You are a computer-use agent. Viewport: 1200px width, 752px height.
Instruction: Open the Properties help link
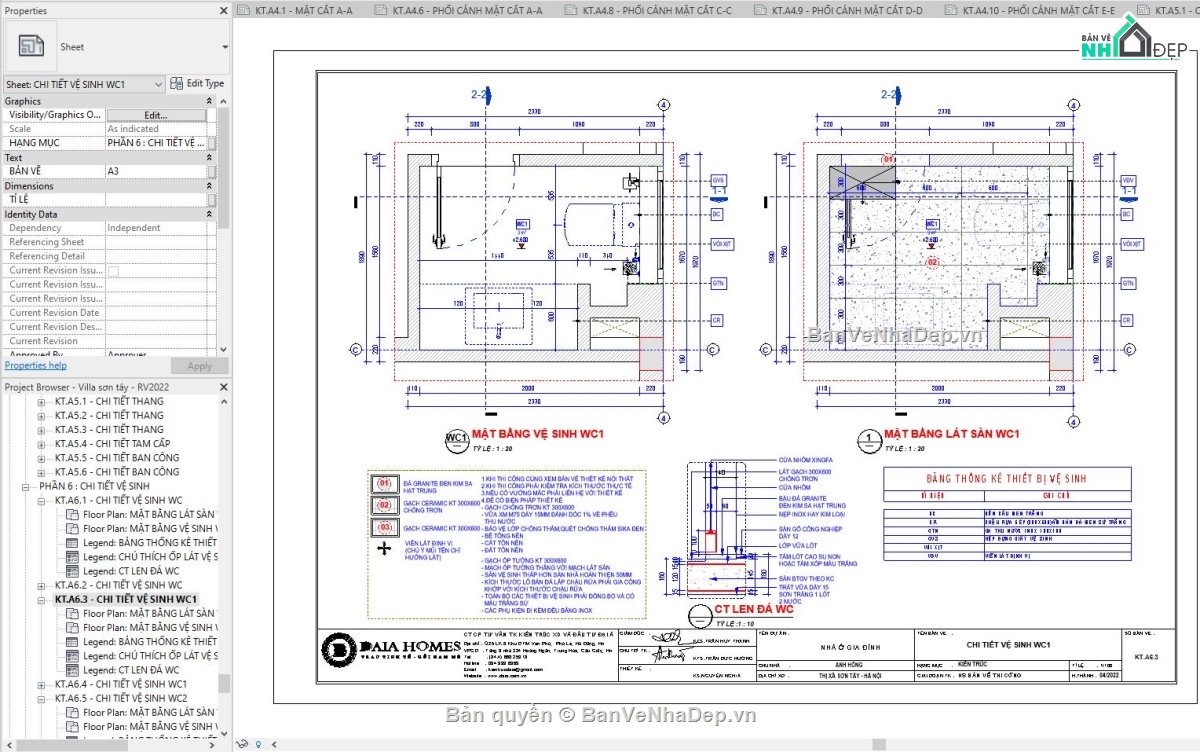pyautogui.click(x=35, y=366)
